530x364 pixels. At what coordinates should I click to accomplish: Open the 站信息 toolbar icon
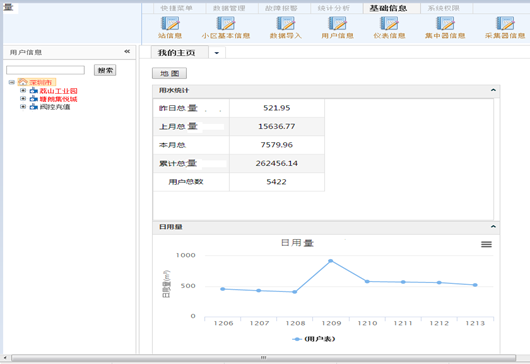point(170,24)
